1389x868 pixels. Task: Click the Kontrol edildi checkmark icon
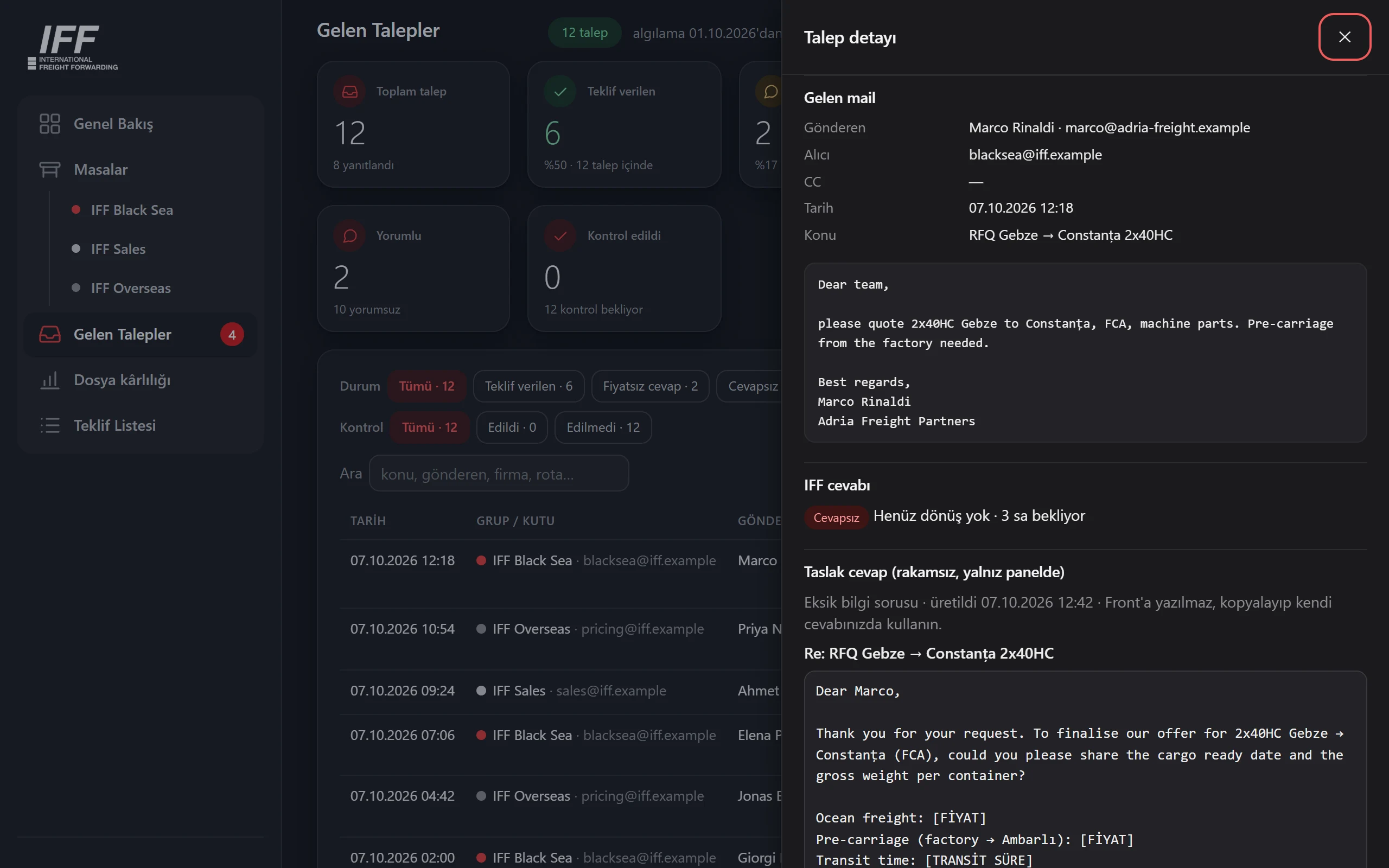tap(560, 235)
